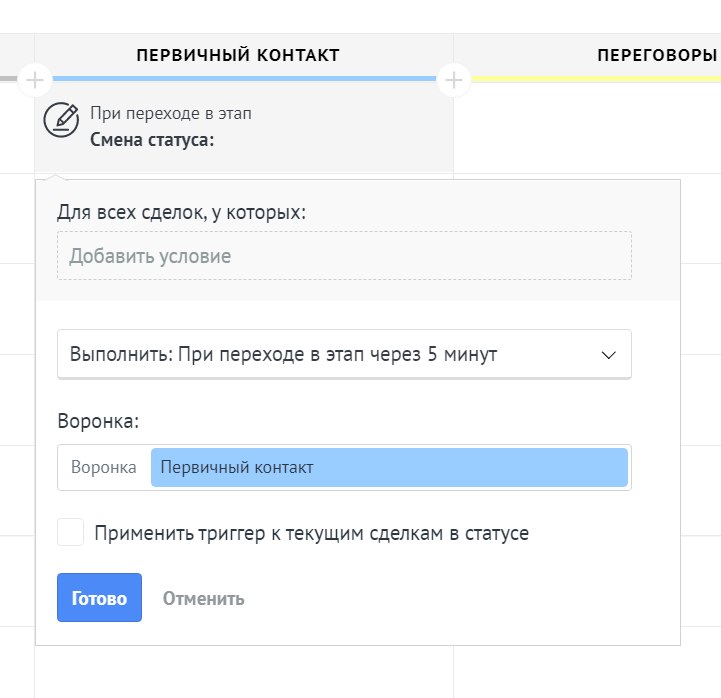
Task: Enable Применить триггер к текущим сделкам checkbox
Action: 70,532
